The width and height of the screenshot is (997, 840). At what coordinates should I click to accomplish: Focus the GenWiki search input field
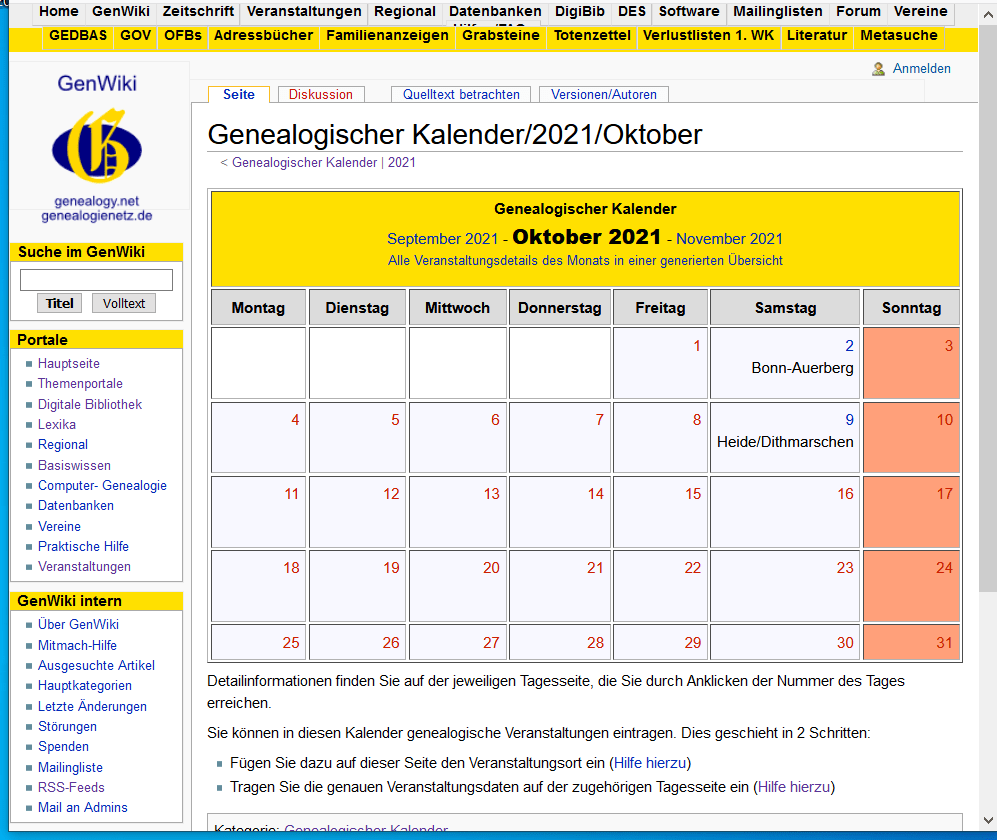96,280
